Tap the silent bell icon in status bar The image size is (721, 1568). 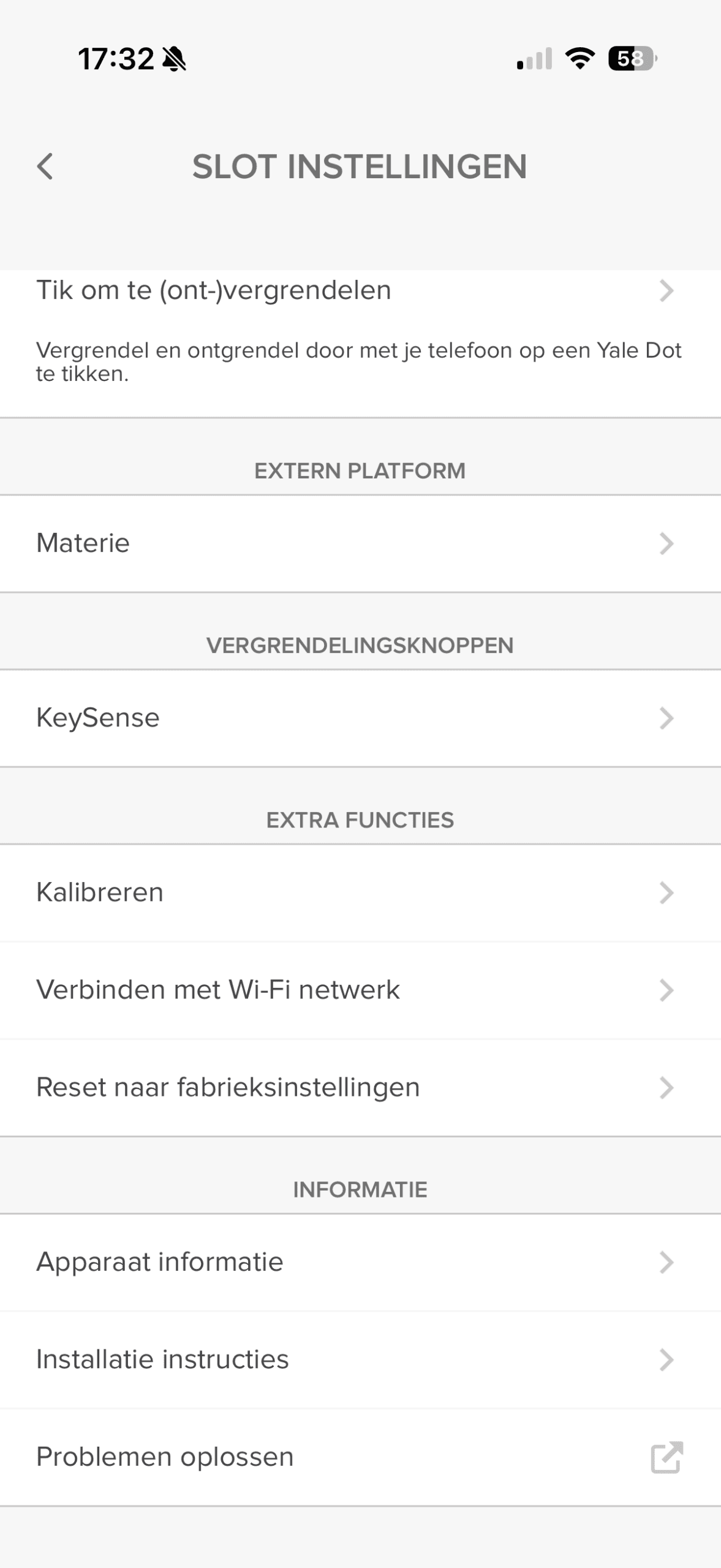pyautogui.click(x=175, y=59)
